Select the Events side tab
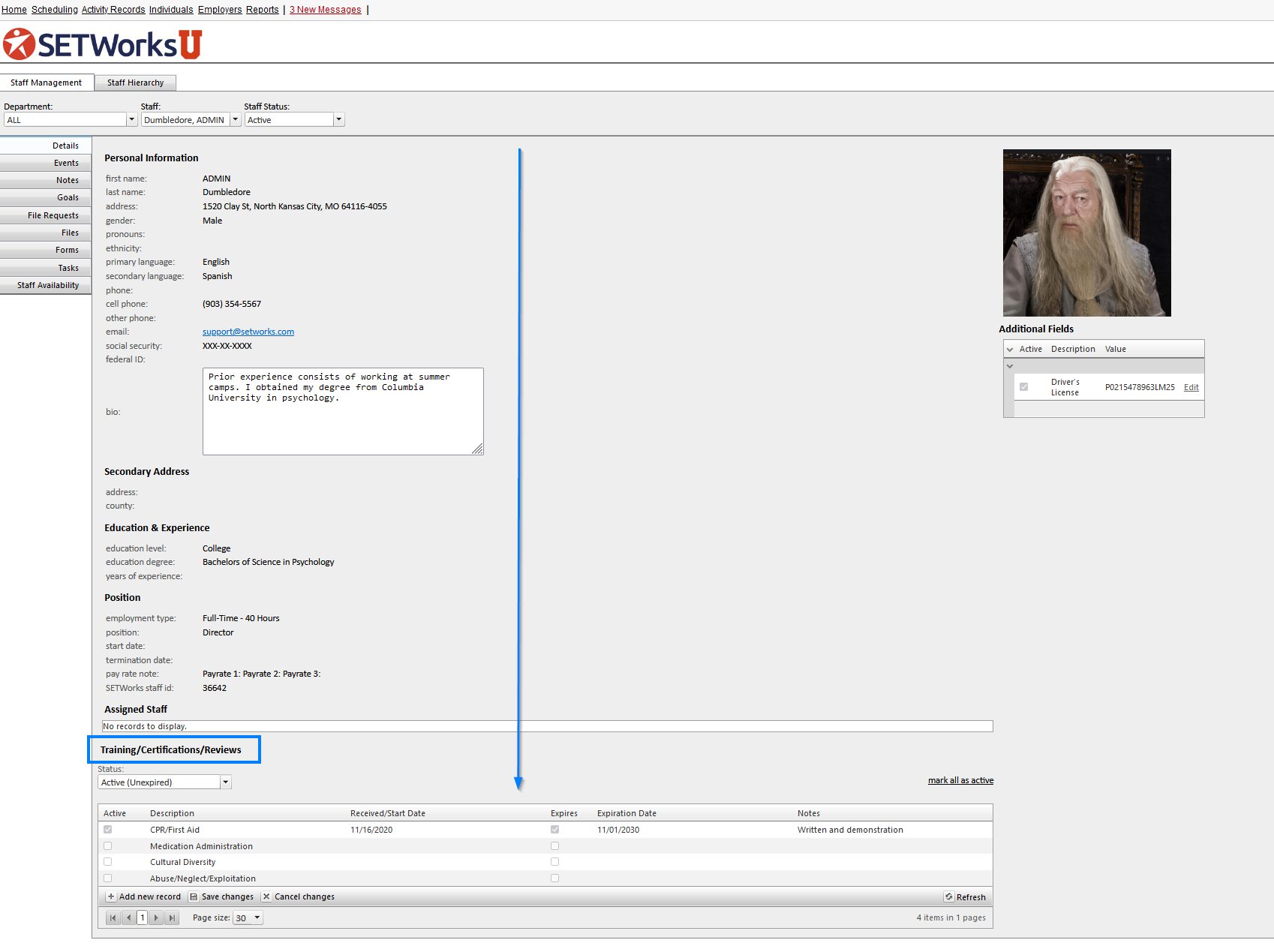The image size is (1274, 952). 46,163
